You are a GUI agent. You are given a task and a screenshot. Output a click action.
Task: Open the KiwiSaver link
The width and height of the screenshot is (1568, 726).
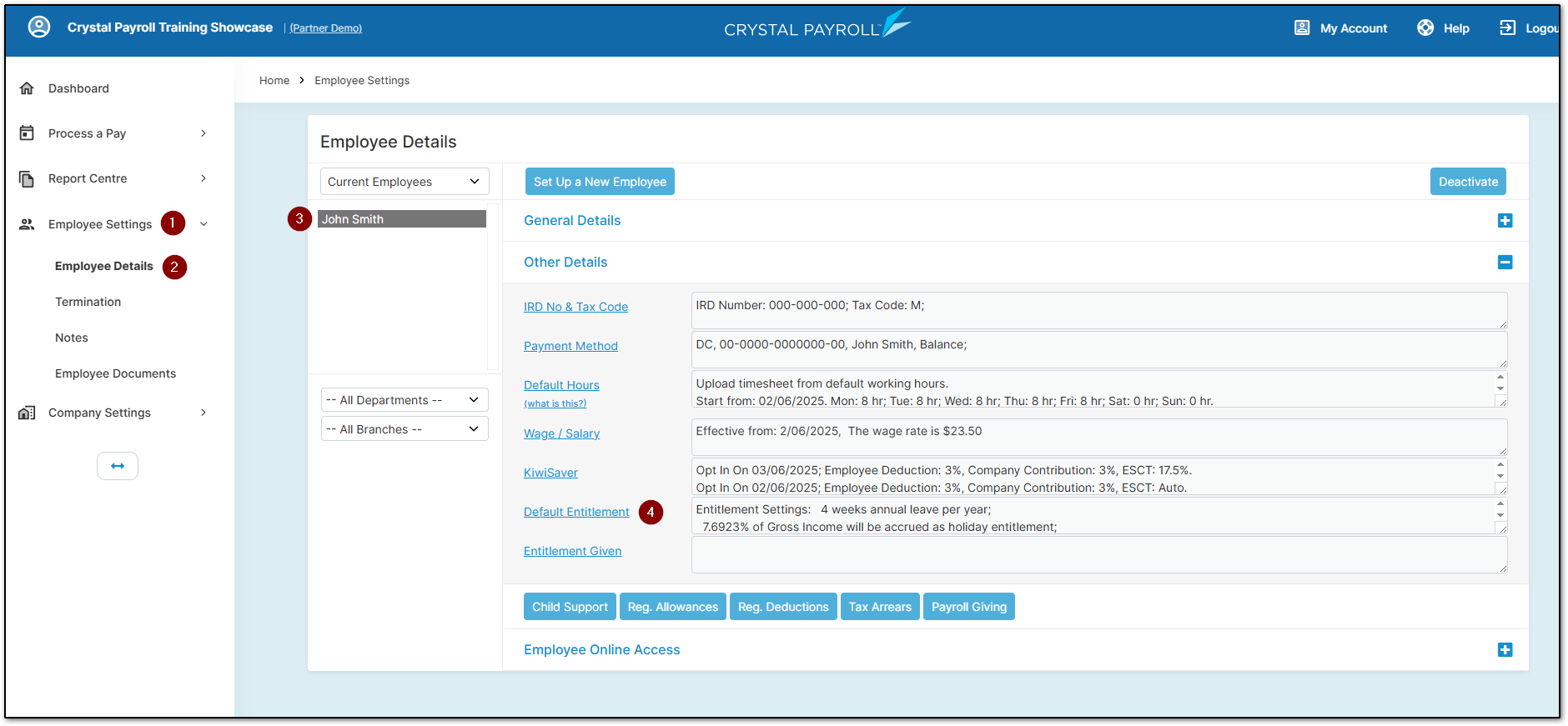tap(550, 473)
